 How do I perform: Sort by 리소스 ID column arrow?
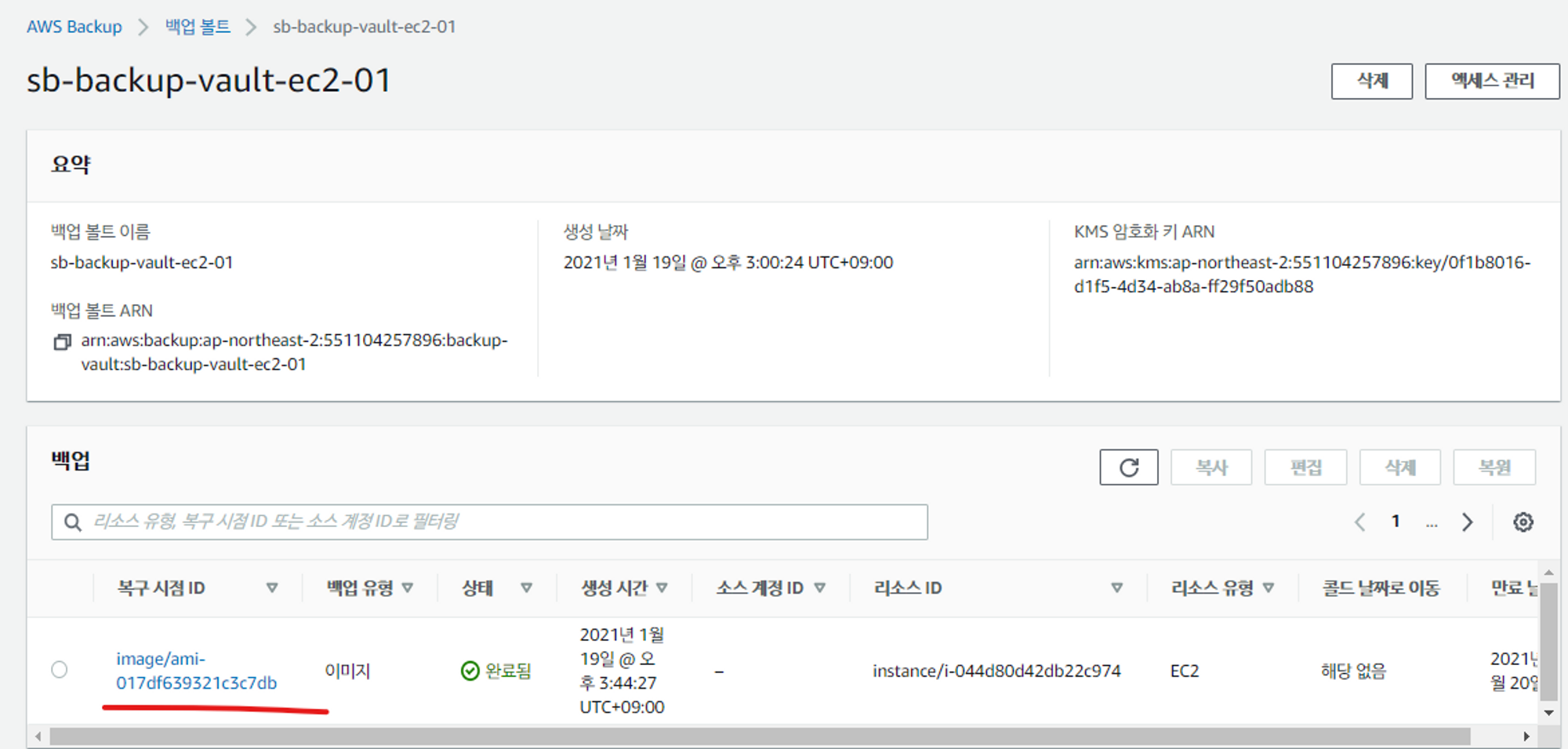click(x=1117, y=587)
